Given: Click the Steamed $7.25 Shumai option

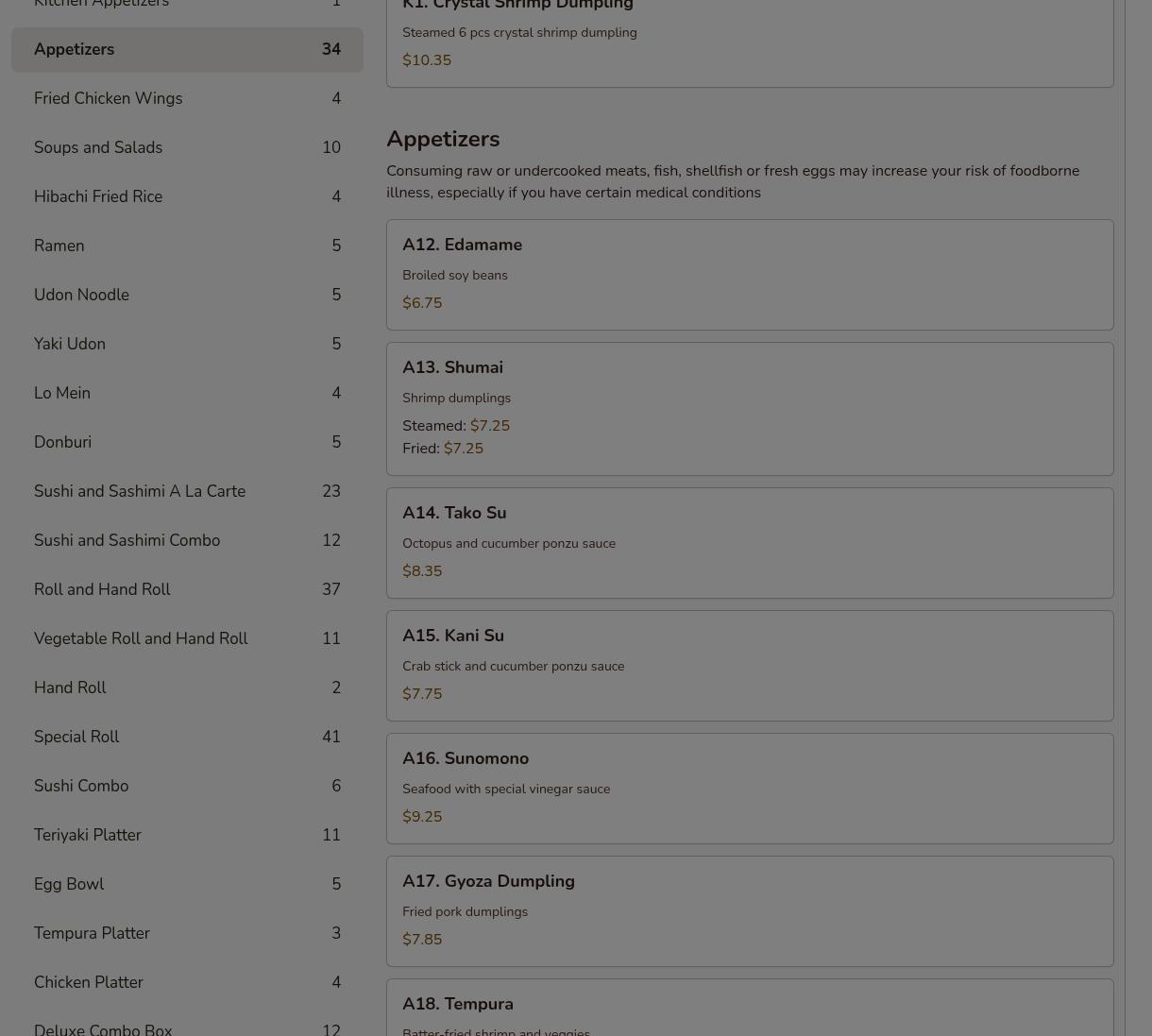Looking at the screenshot, I should tap(456, 426).
